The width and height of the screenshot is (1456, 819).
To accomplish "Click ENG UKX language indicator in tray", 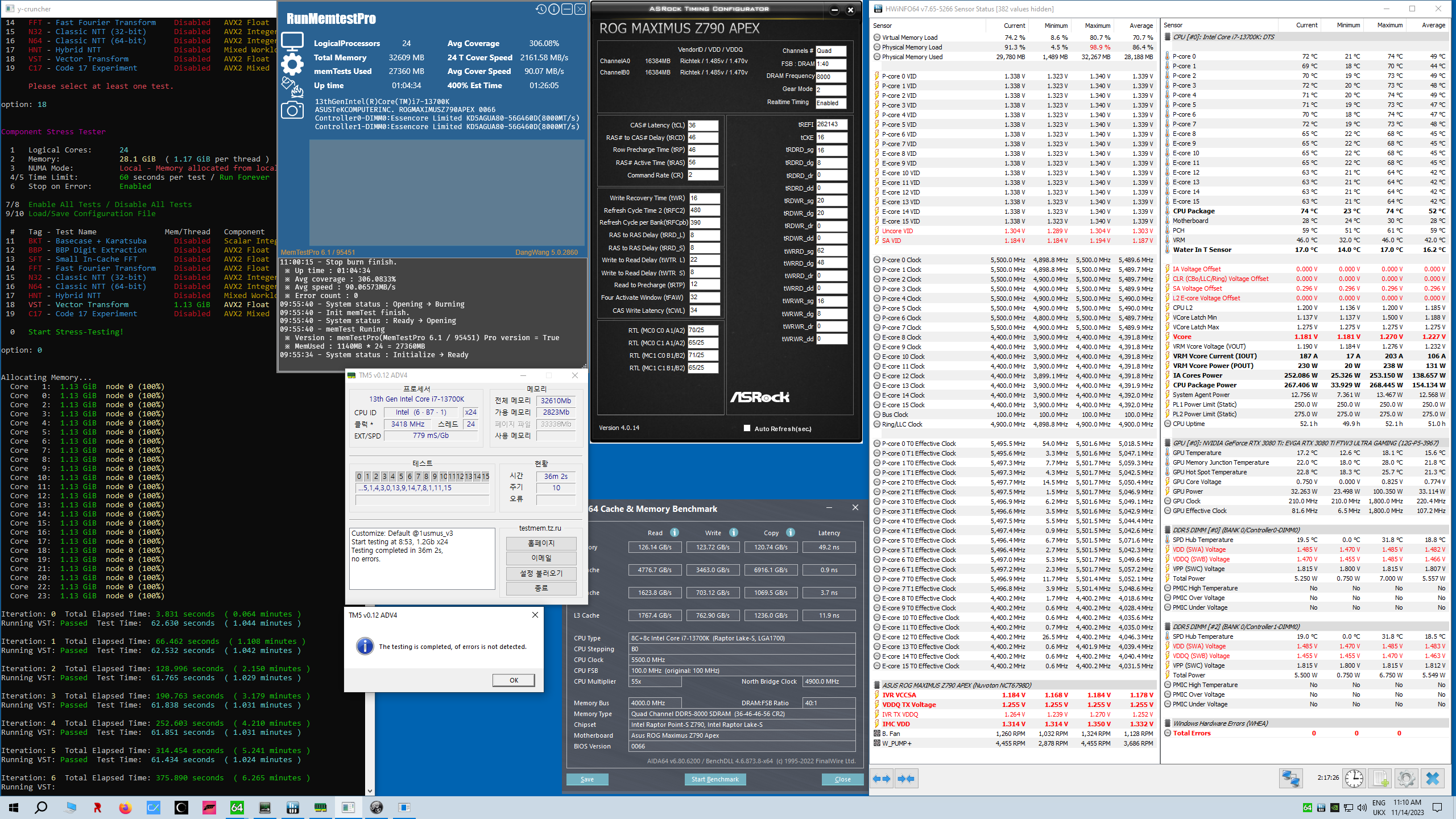I will click(x=1379, y=808).
